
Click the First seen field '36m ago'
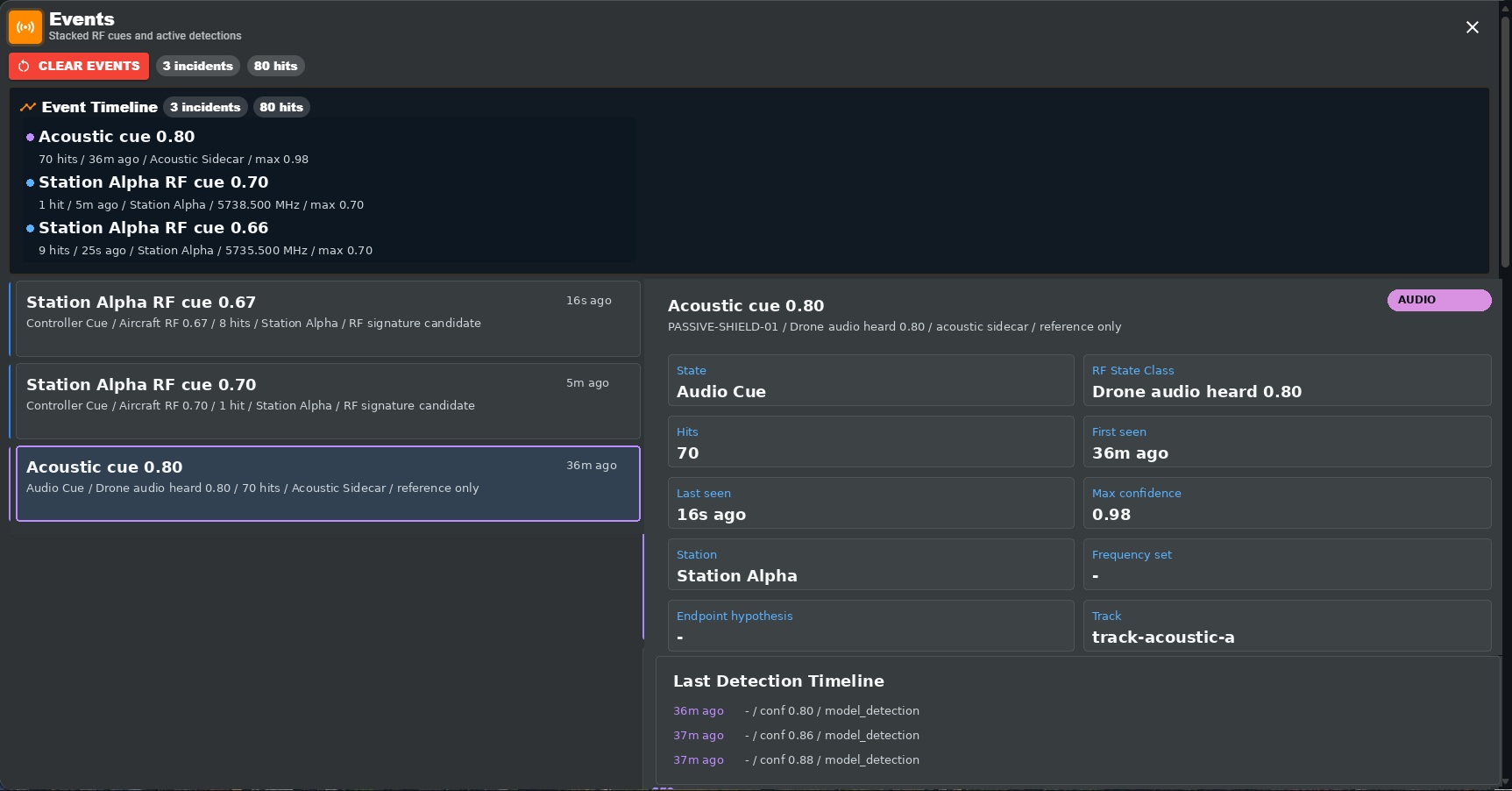pyautogui.click(x=1288, y=441)
